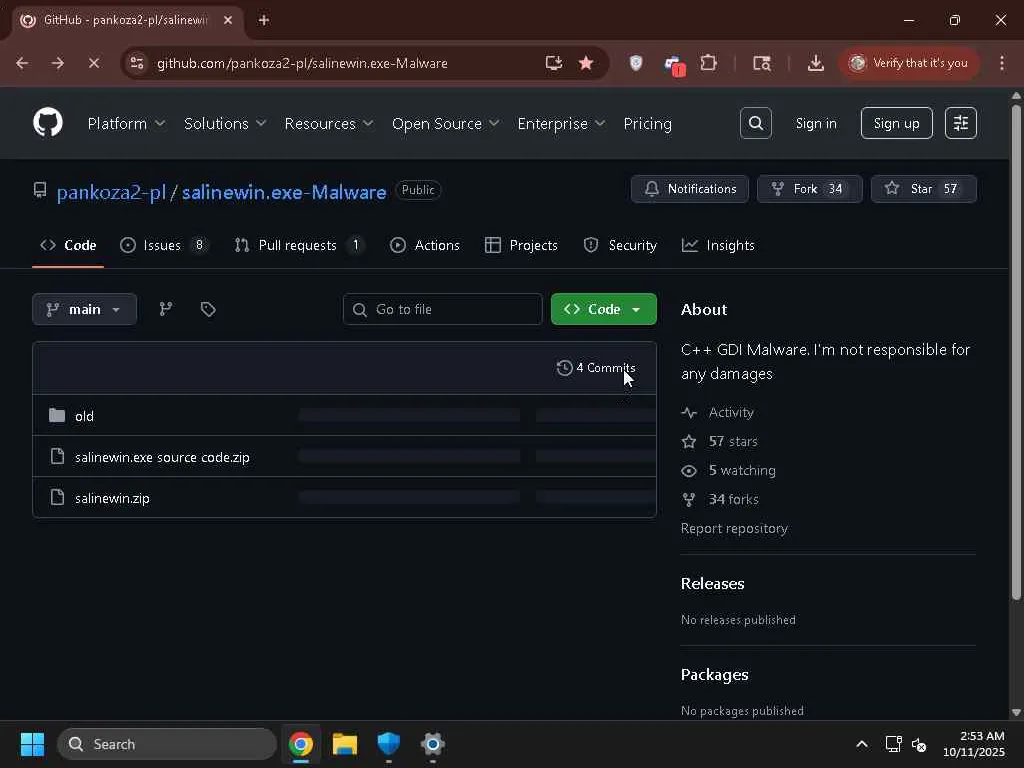Open the Releases heading link
This screenshot has width=1024, height=768.
[712, 583]
